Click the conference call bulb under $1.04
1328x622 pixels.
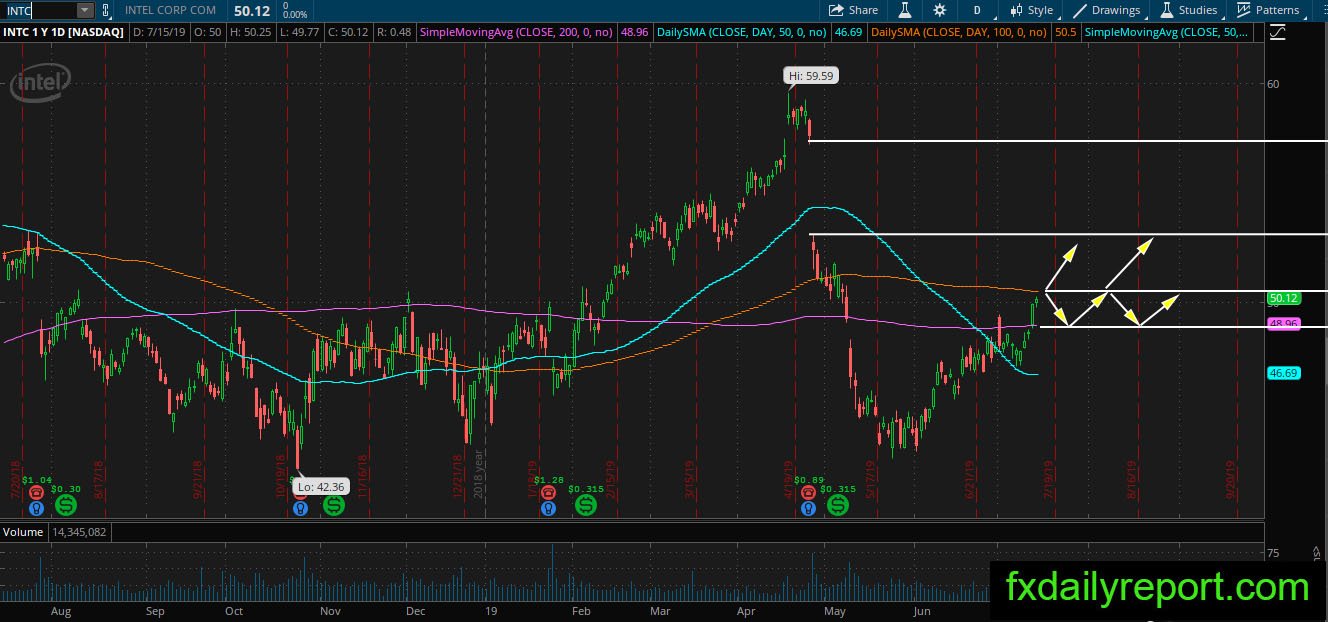(37, 508)
